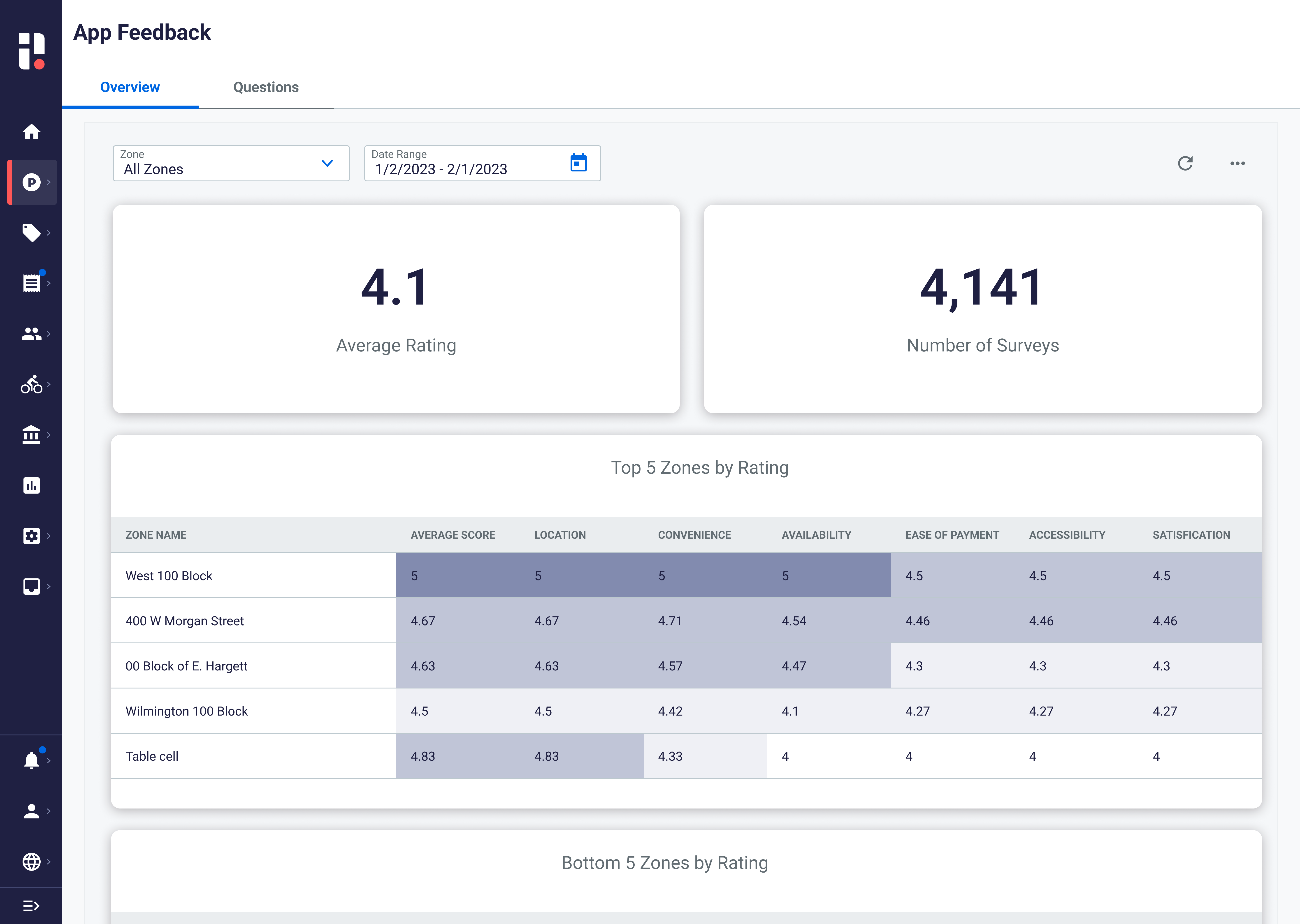This screenshot has width=1300, height=924.
Task: Open the receipt icon in sidebar
Action: (x=31, y=283)
